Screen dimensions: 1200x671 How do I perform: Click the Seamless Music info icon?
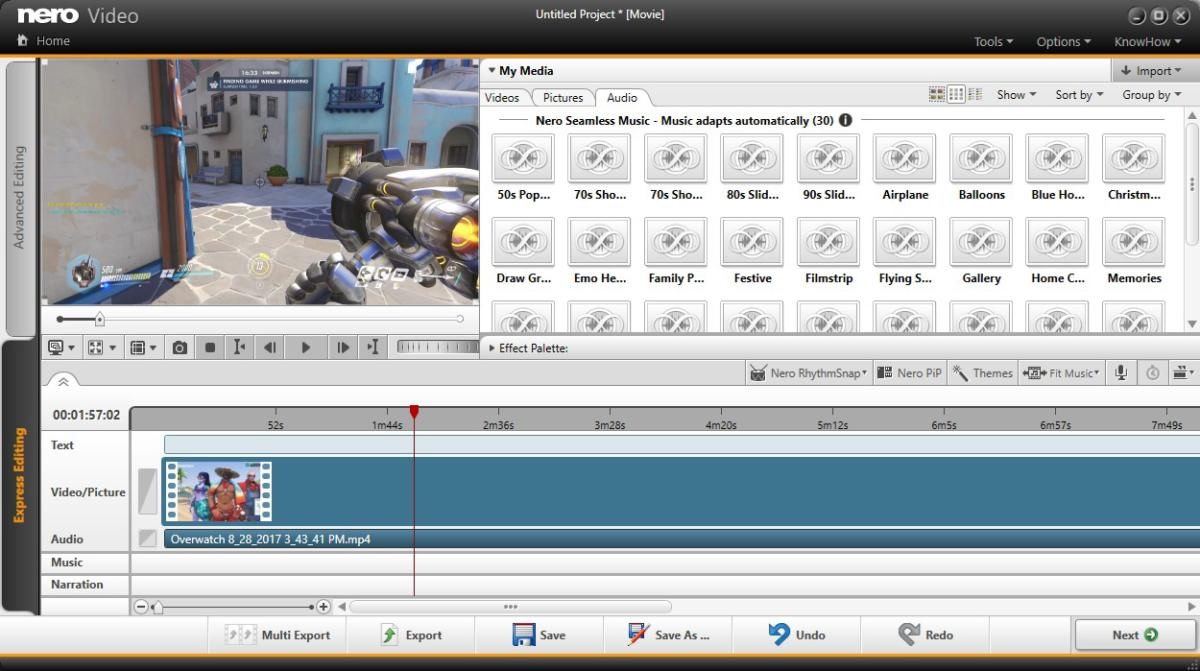coord(845,120)
